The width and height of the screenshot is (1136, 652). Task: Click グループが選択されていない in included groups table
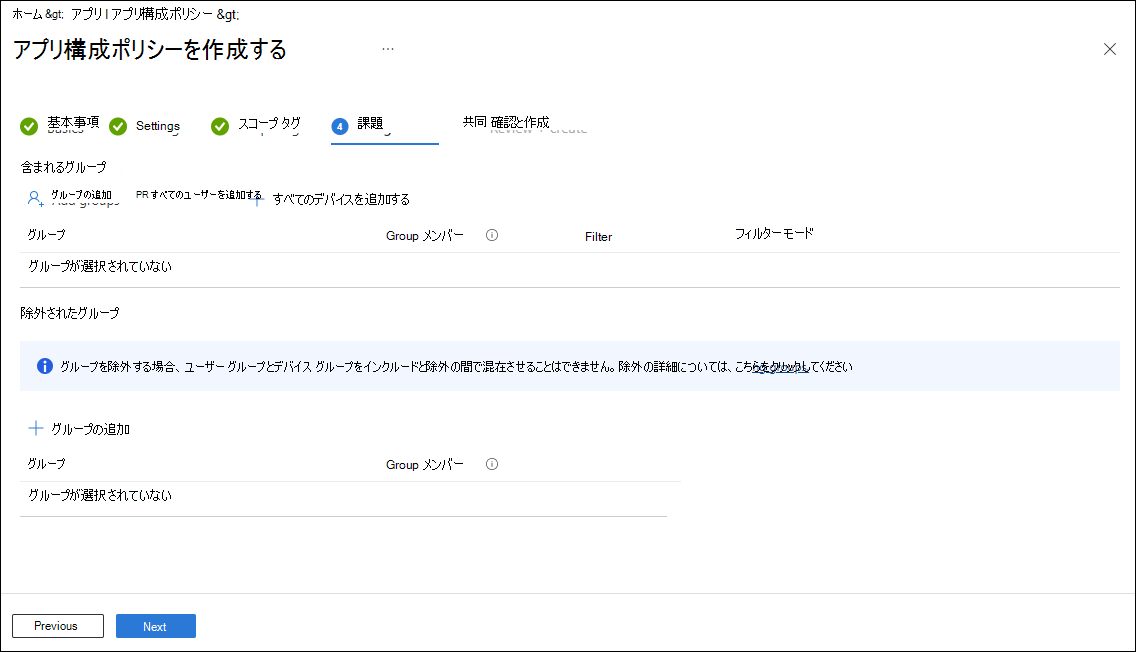[x=100, y=266]
